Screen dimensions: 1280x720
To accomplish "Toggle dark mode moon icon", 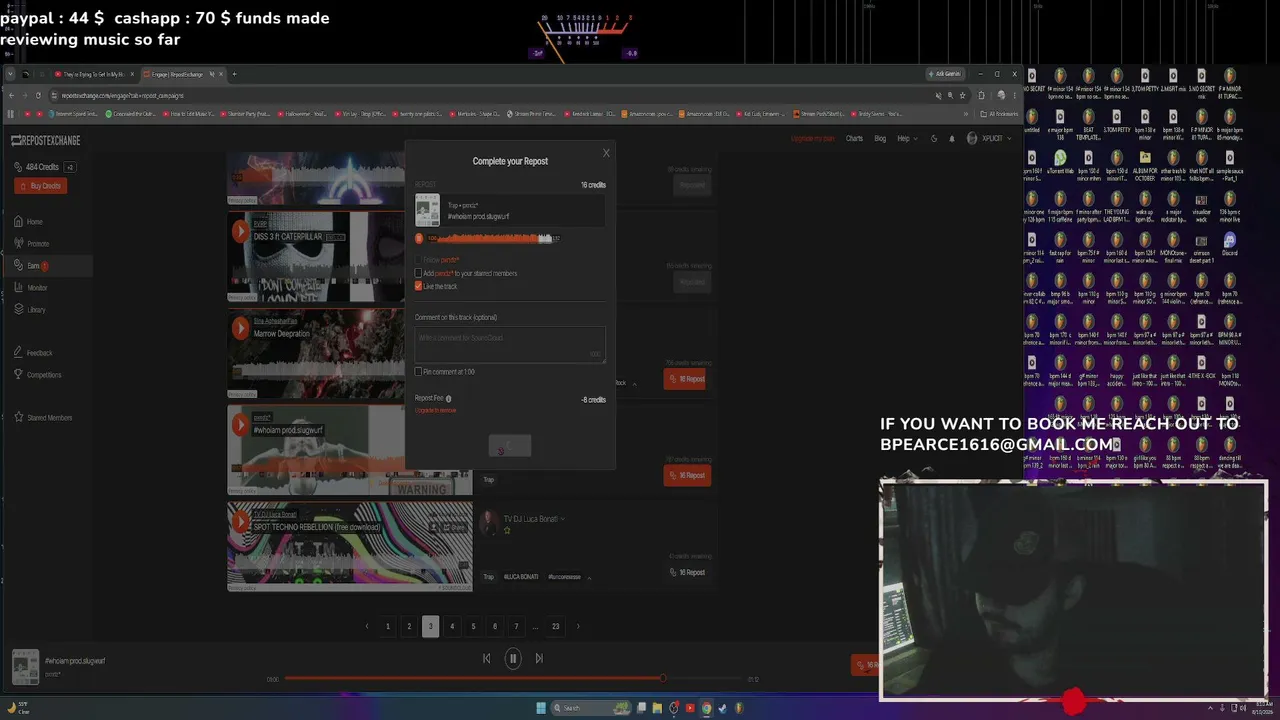I will click(x=934, y=139).
